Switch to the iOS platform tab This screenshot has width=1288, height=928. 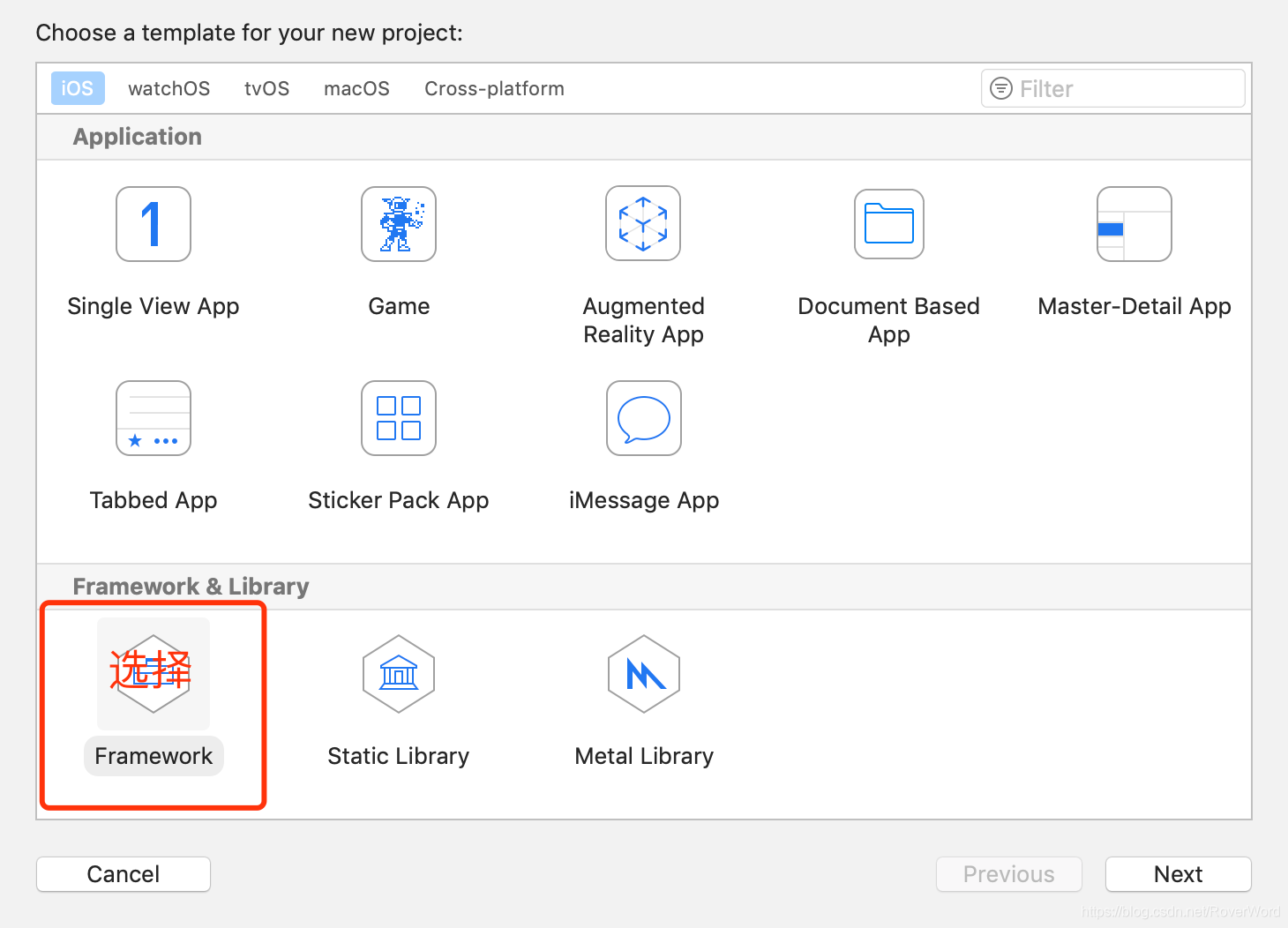(78, 88)
